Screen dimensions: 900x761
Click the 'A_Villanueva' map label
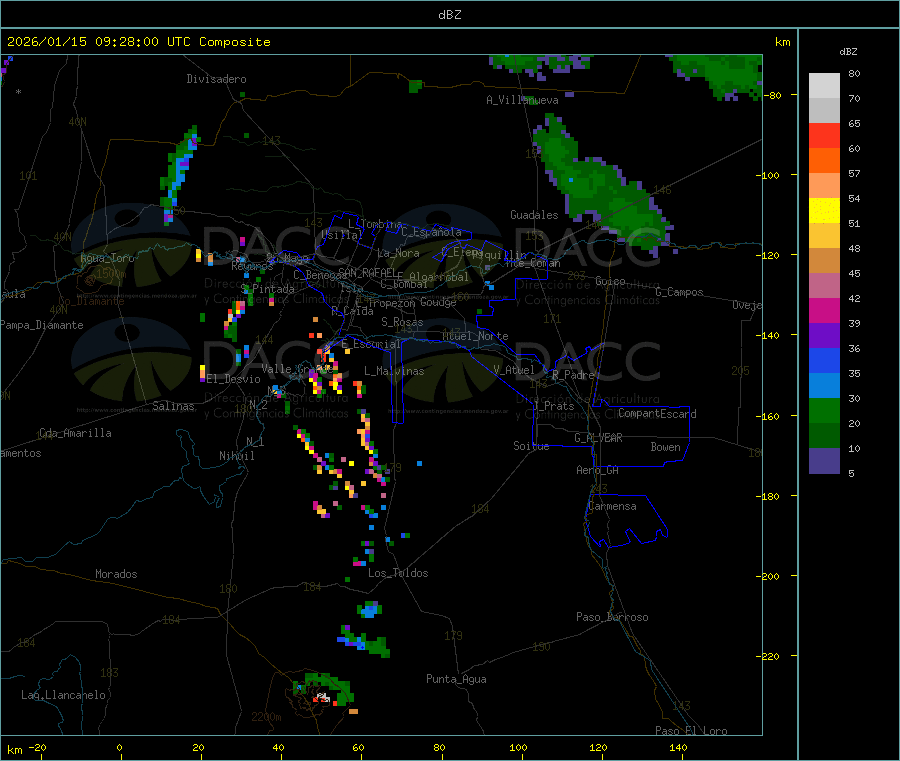[x=522, y=100]
